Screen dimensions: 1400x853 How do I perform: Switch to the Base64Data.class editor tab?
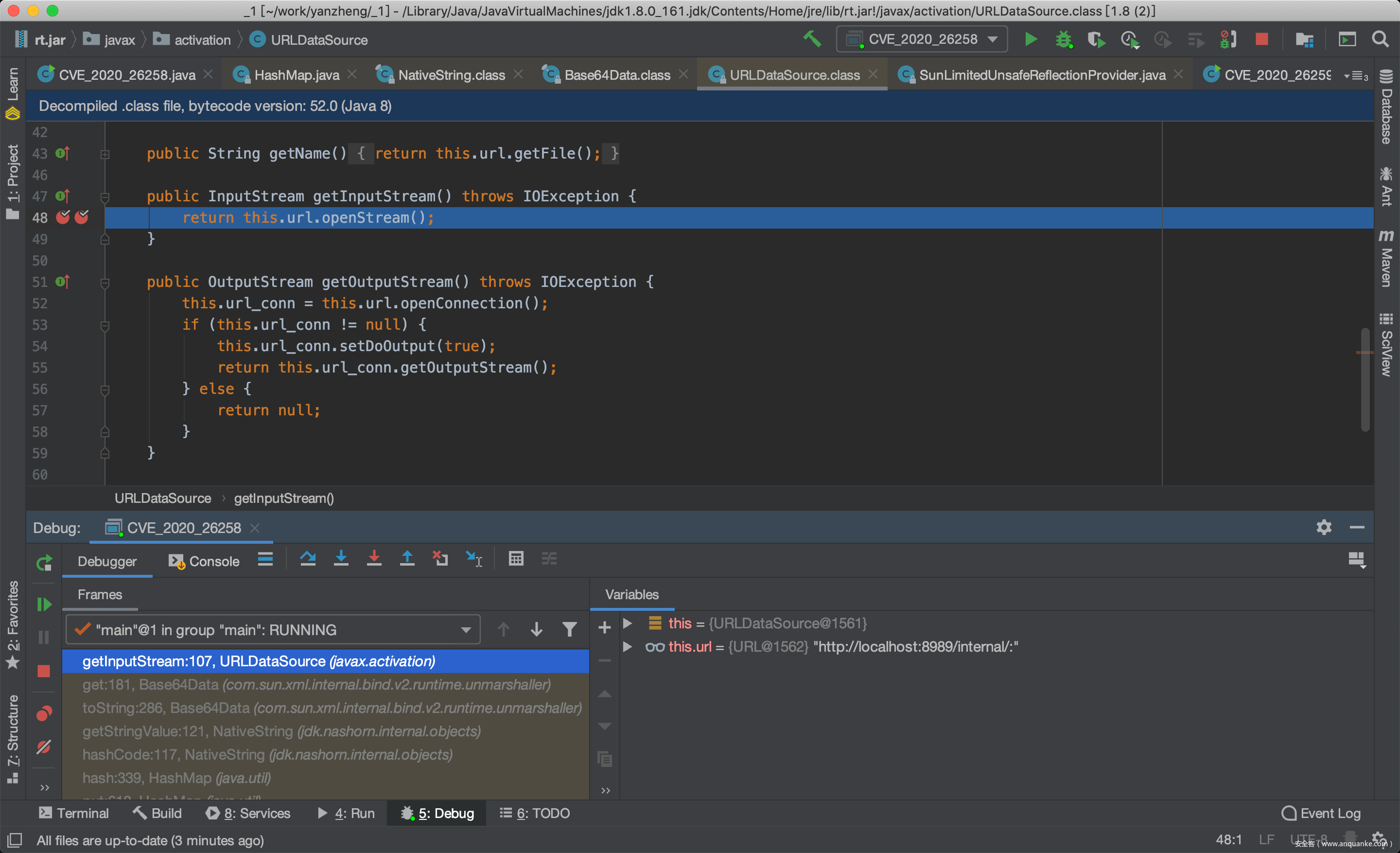pyautogui.click(x=616, y=75)
